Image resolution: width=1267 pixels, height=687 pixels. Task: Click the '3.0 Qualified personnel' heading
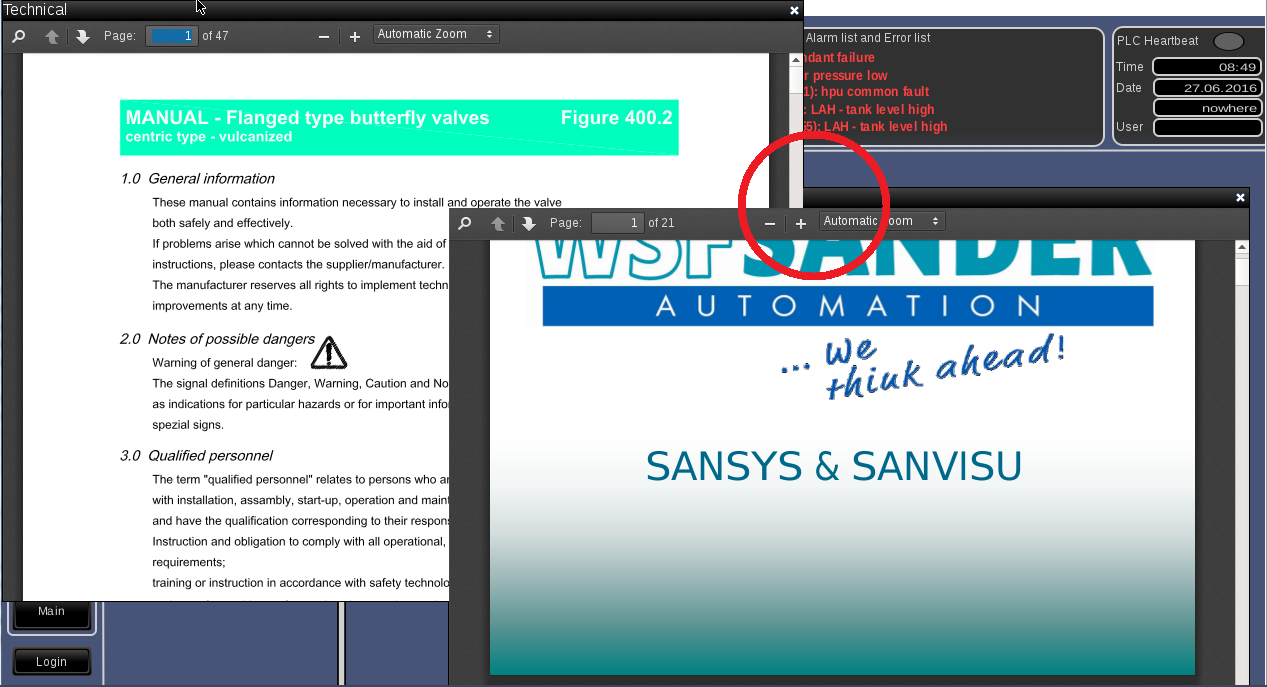pyautogui.click(x=196, y=456)
